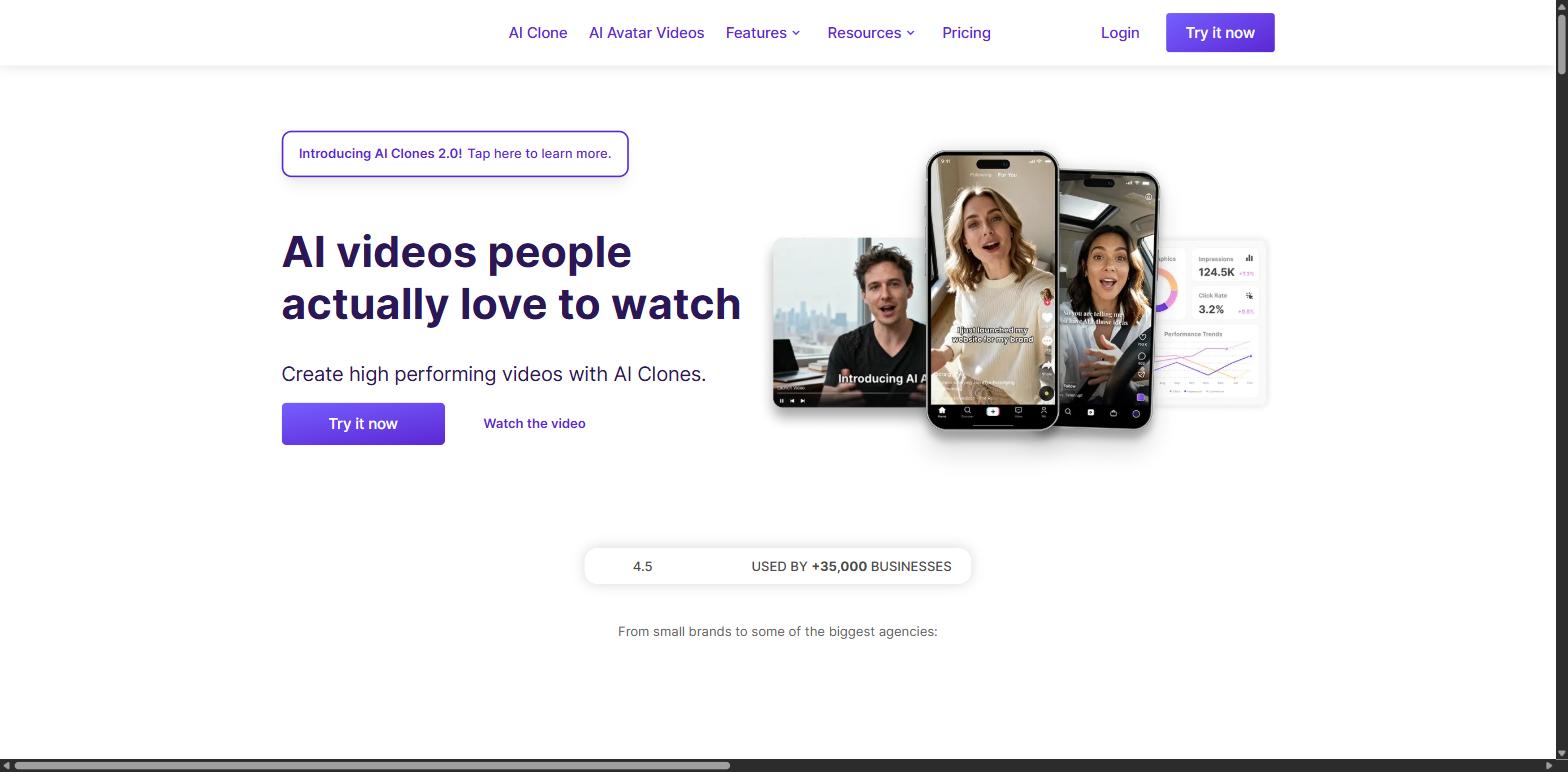Click Try it now below the headline

[363, 424]
